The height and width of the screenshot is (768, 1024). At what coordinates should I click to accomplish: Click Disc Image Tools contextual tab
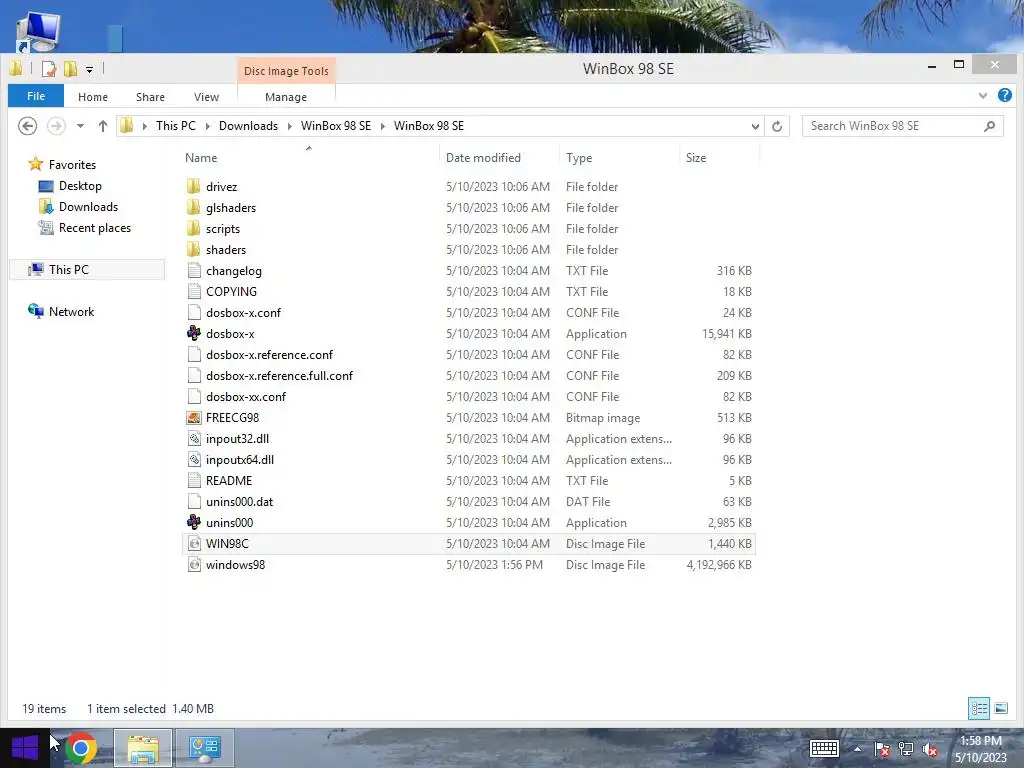(286, 71)
